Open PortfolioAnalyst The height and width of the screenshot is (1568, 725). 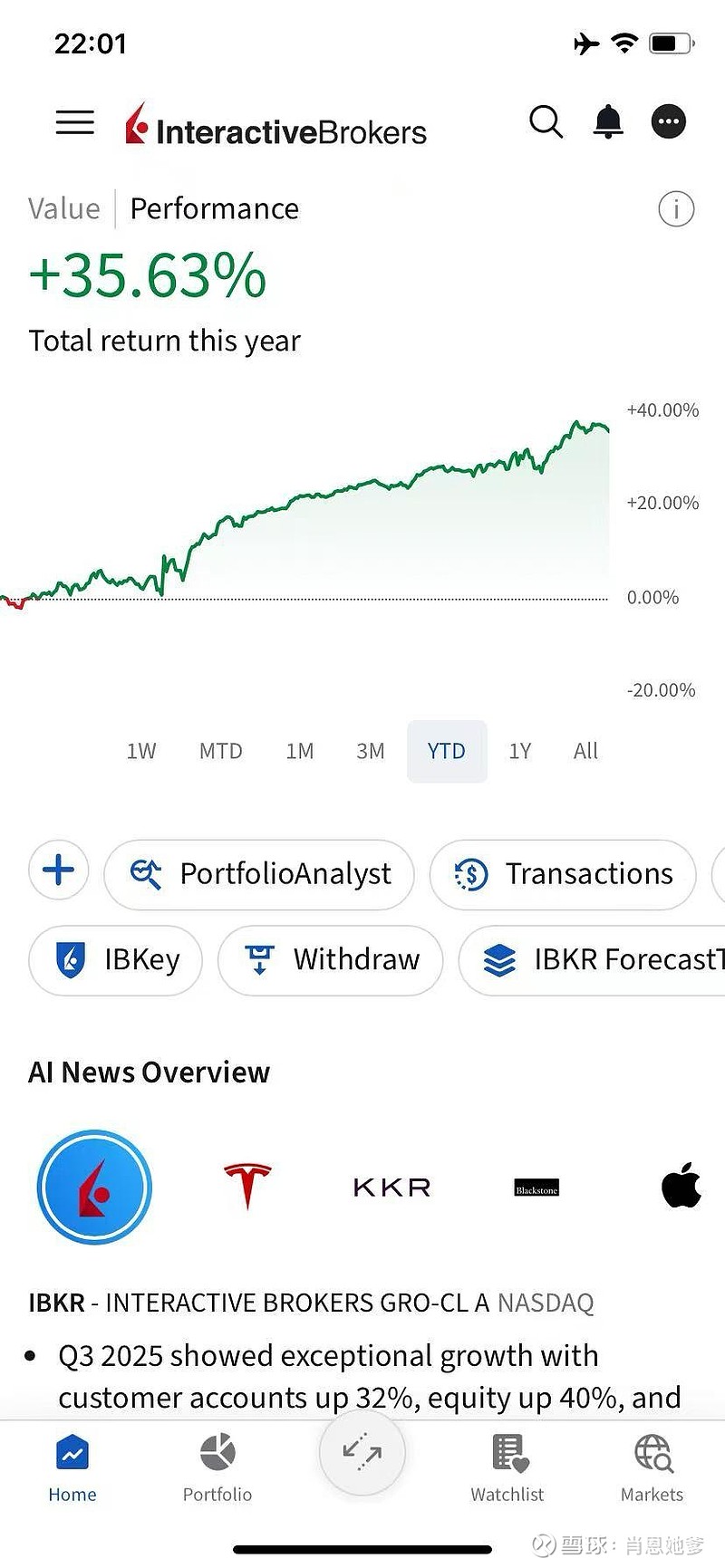coord(260,874)
